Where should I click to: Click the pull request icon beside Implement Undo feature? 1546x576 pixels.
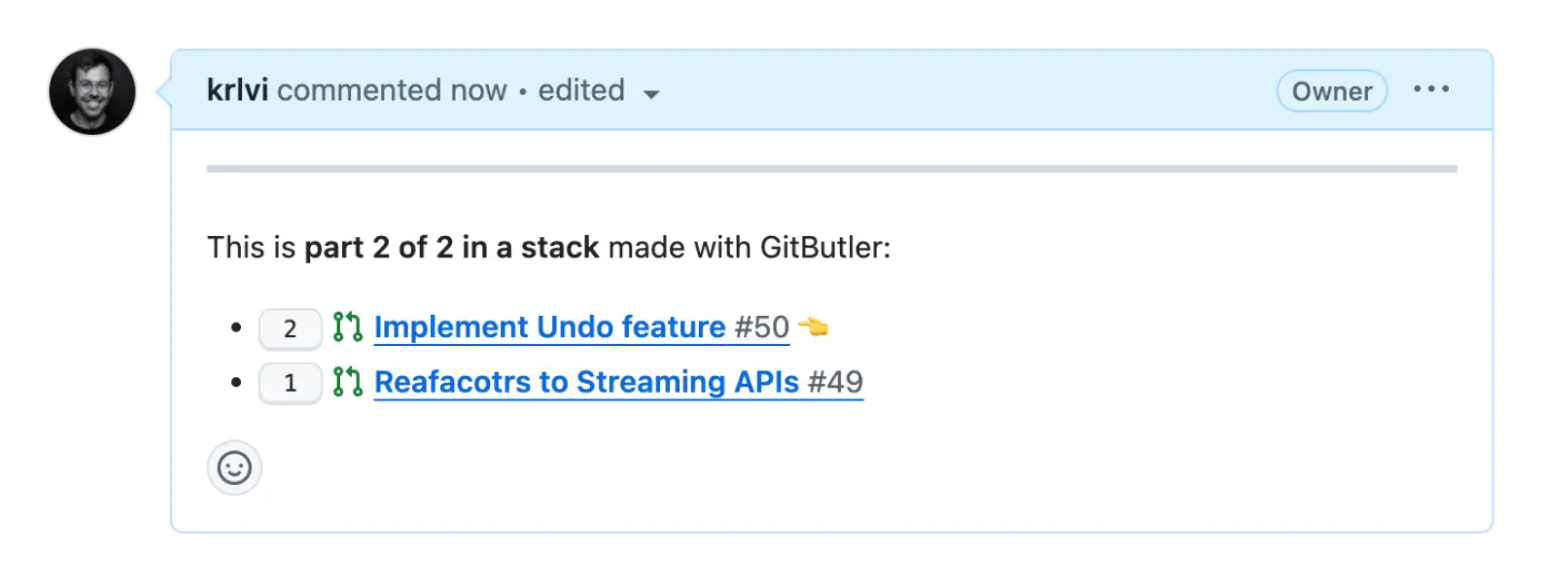point(347,327)
